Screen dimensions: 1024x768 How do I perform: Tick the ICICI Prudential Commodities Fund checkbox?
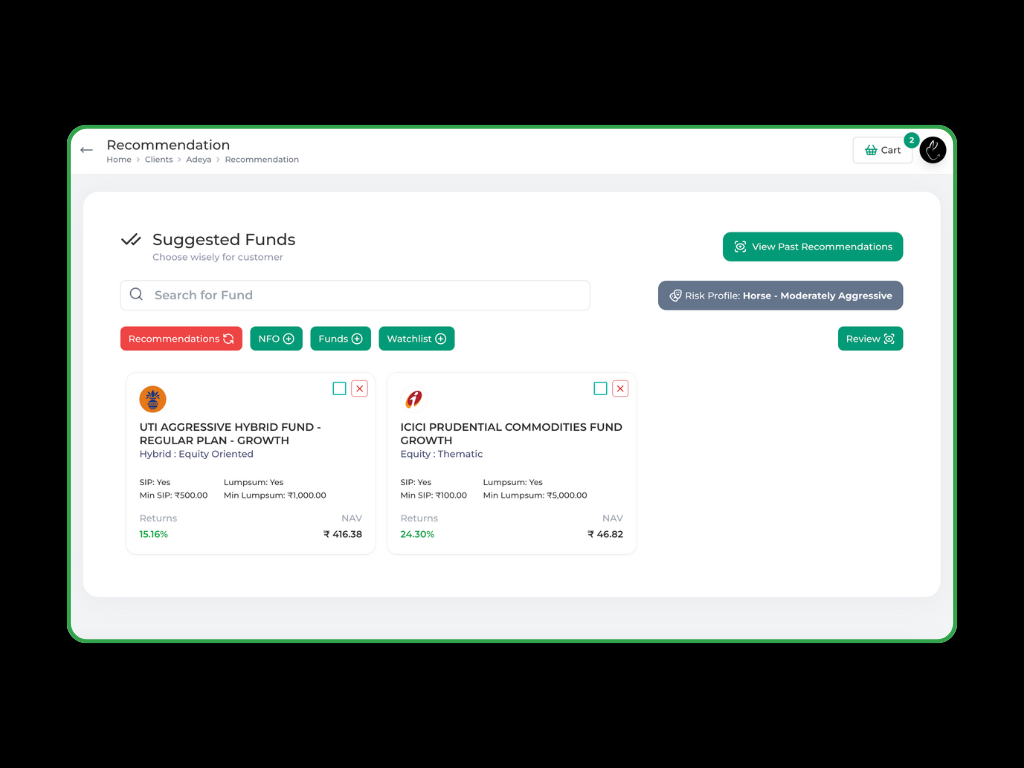click(x=600, y=388)
